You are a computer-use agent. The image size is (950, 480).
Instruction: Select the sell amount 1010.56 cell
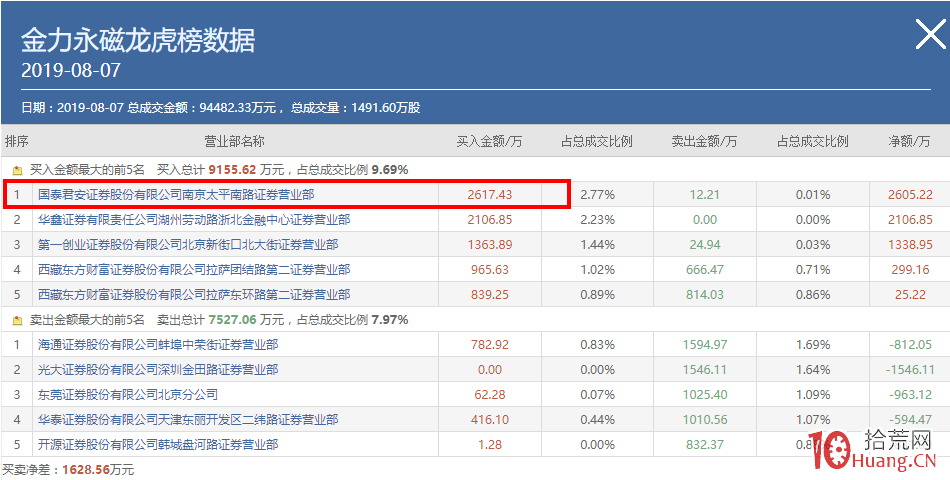point(705,419)
